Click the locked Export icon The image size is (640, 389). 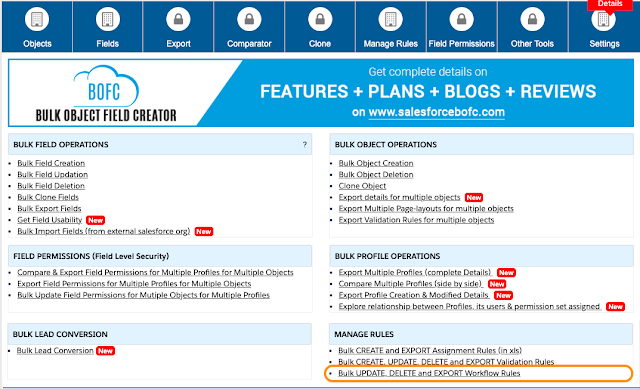pos(178,19)
